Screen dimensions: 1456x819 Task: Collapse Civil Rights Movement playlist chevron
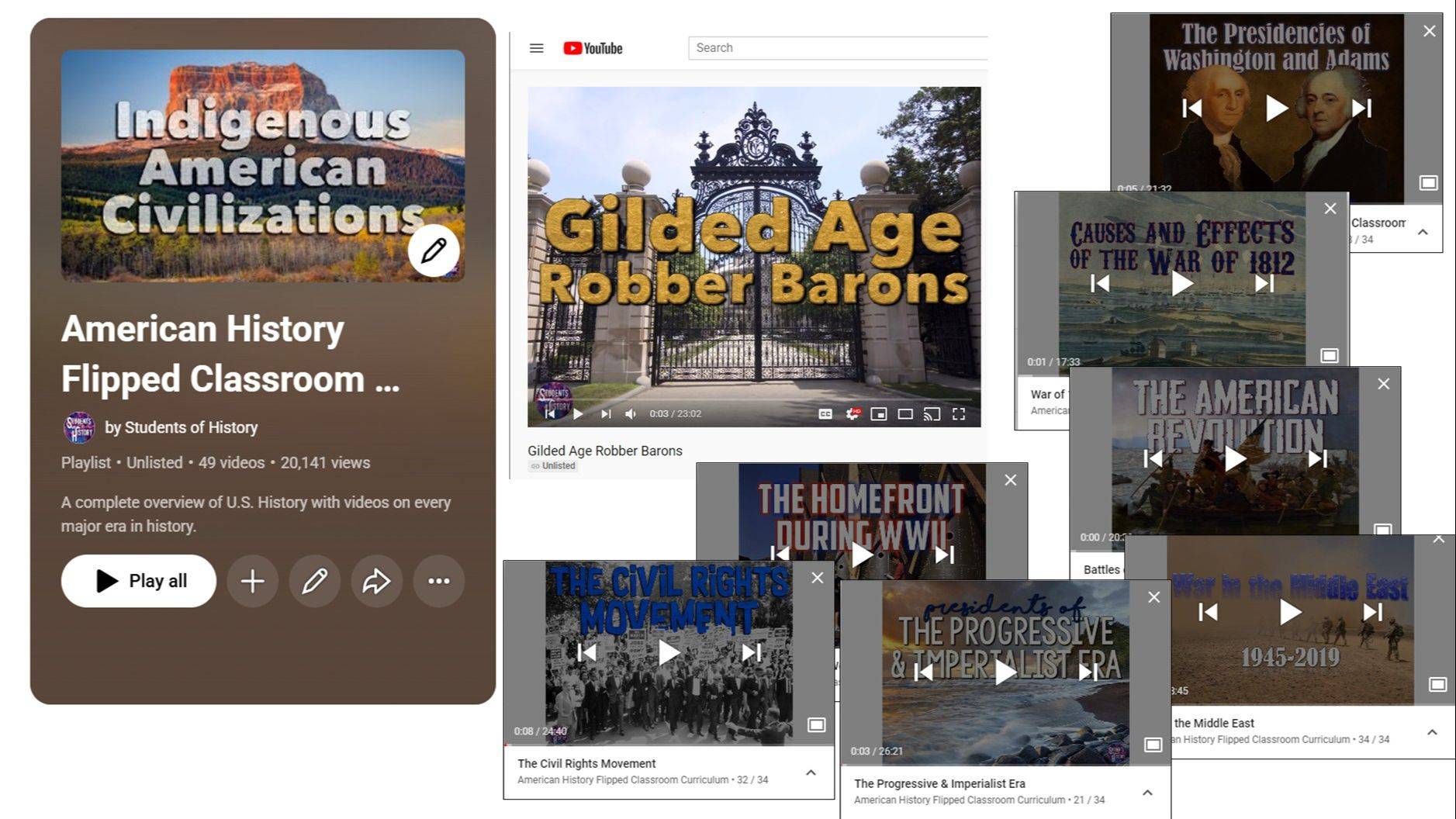pos(811,772)
